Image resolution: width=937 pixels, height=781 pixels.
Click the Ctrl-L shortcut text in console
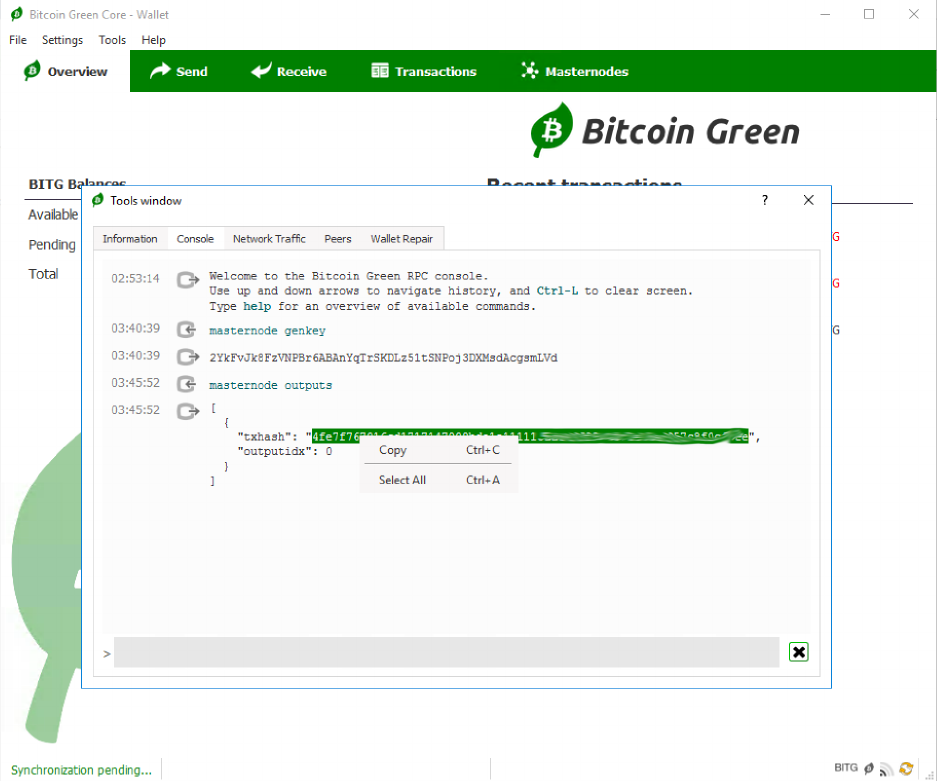click(x=557, y=291)
